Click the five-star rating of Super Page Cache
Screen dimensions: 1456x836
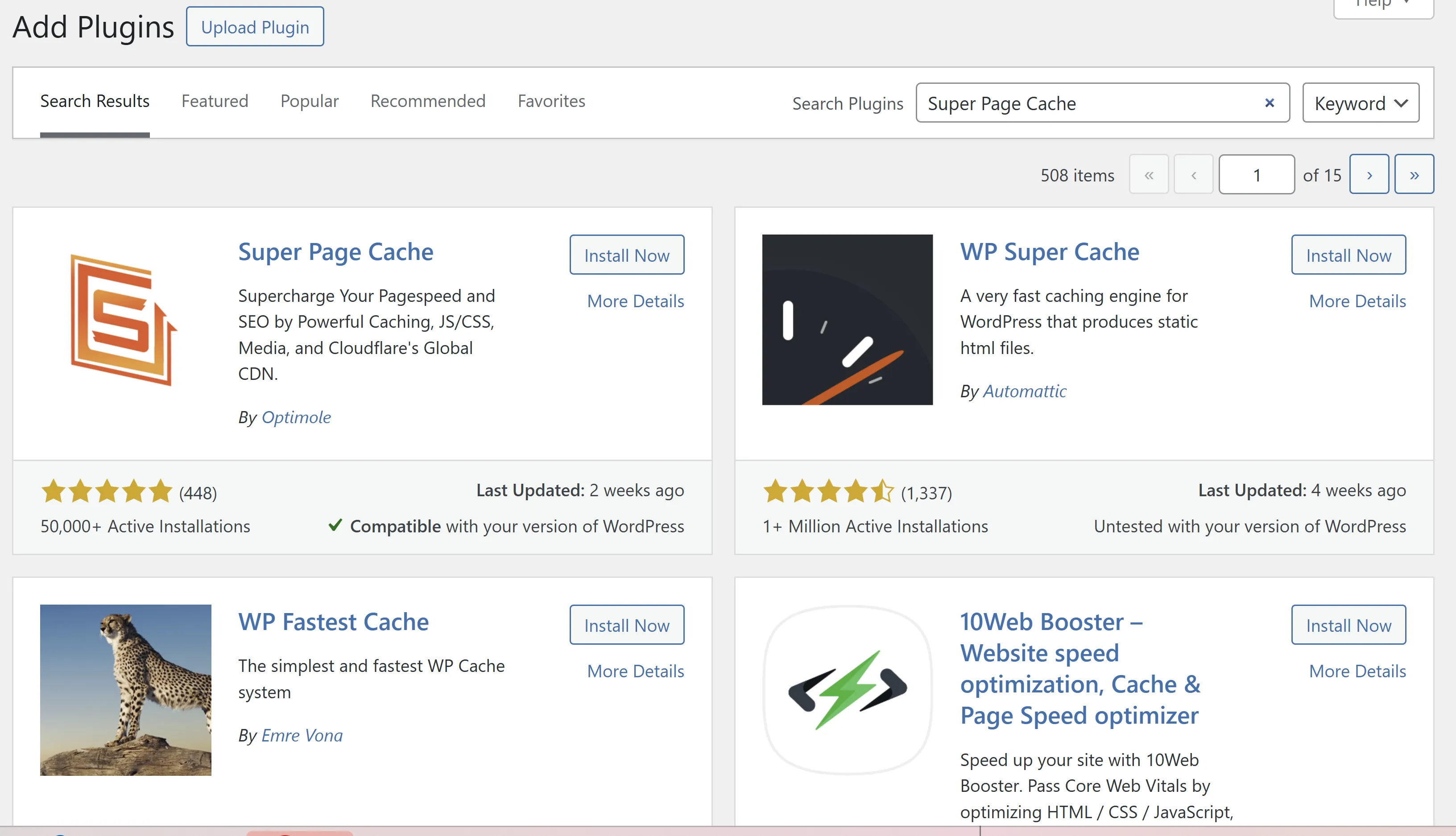107,491
